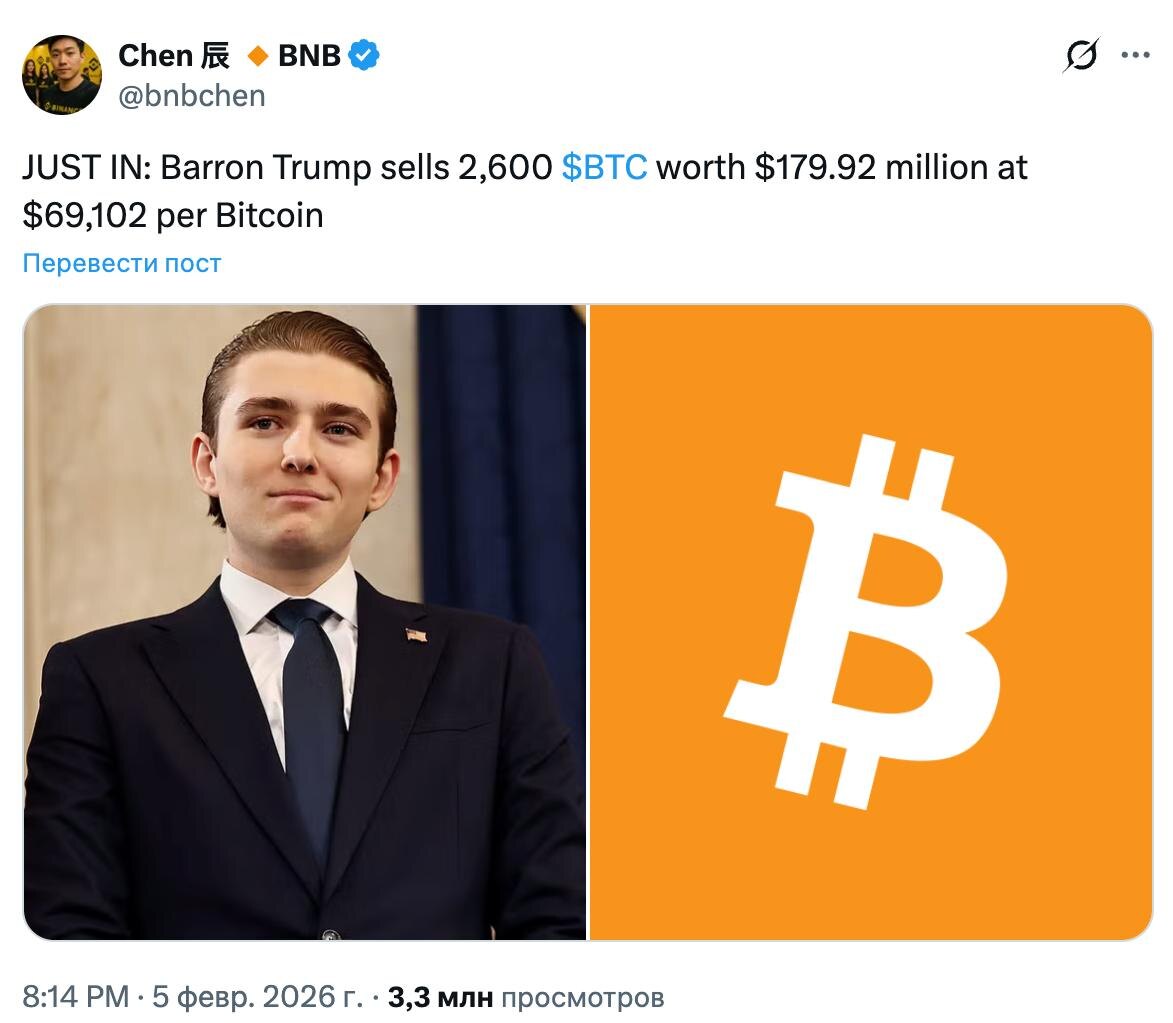Click the American flag lapel pin in the photo
The image size is (1173, 1023).
click(x=417, y=635)
